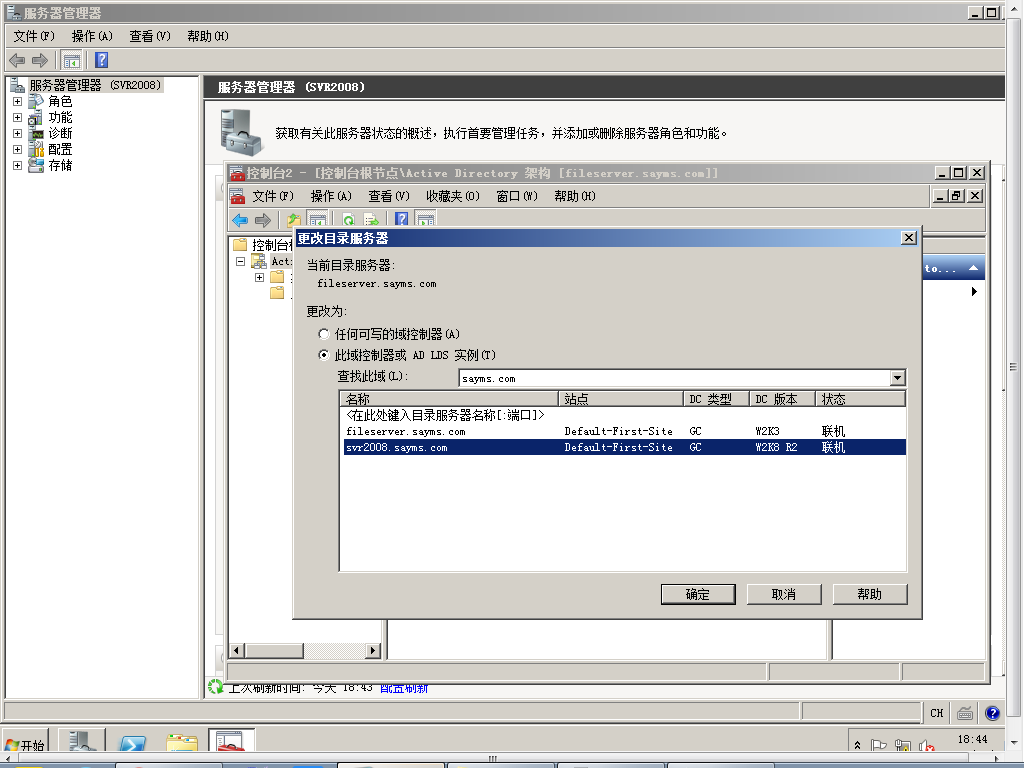This screenshot has height=768, width=1024.
Task: Click Show/Hide console tree toolbar icon
Action: pyautogui.click(x=72, y=60)
